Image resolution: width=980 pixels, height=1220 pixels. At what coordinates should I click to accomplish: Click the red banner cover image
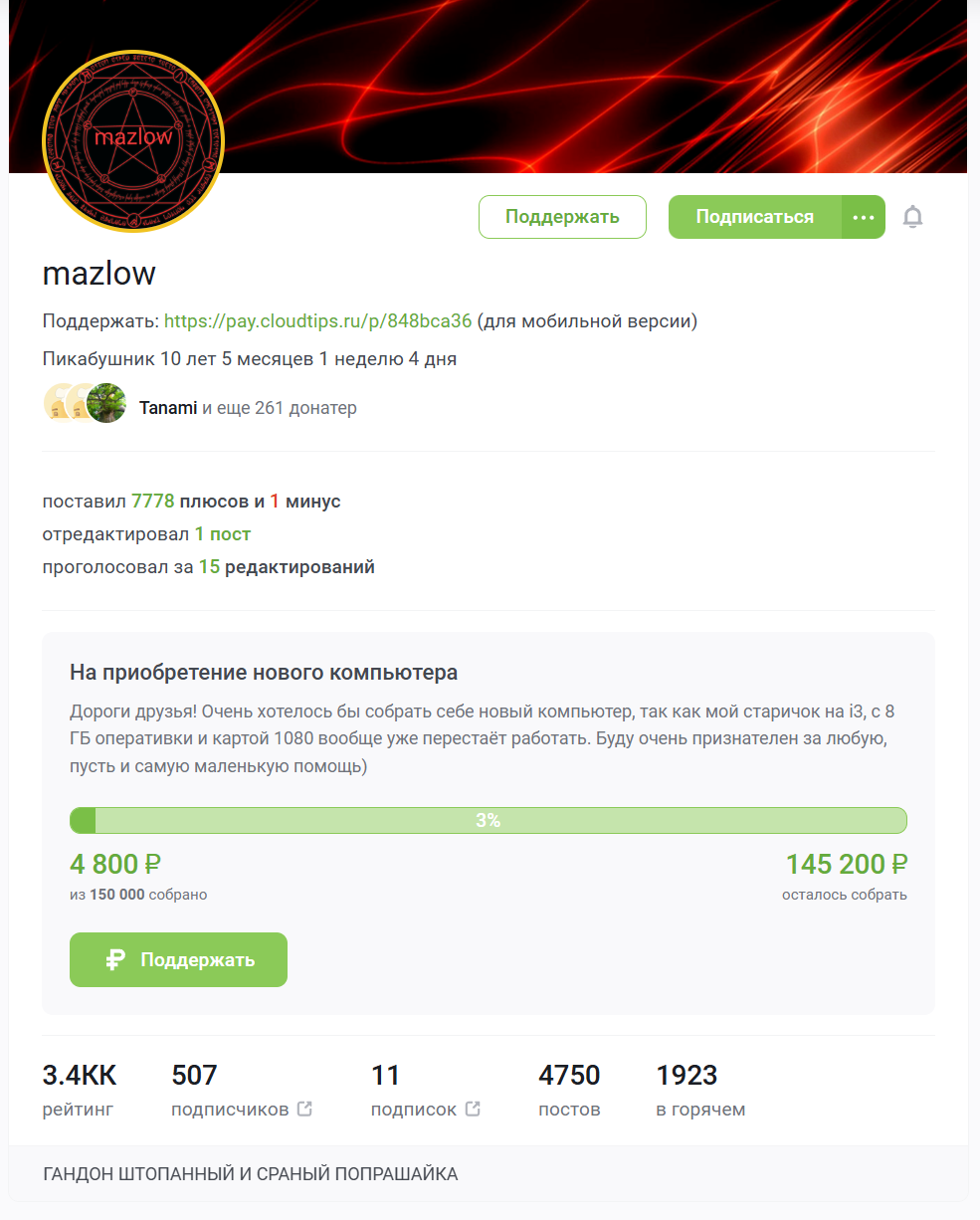[x=597, y=80]
